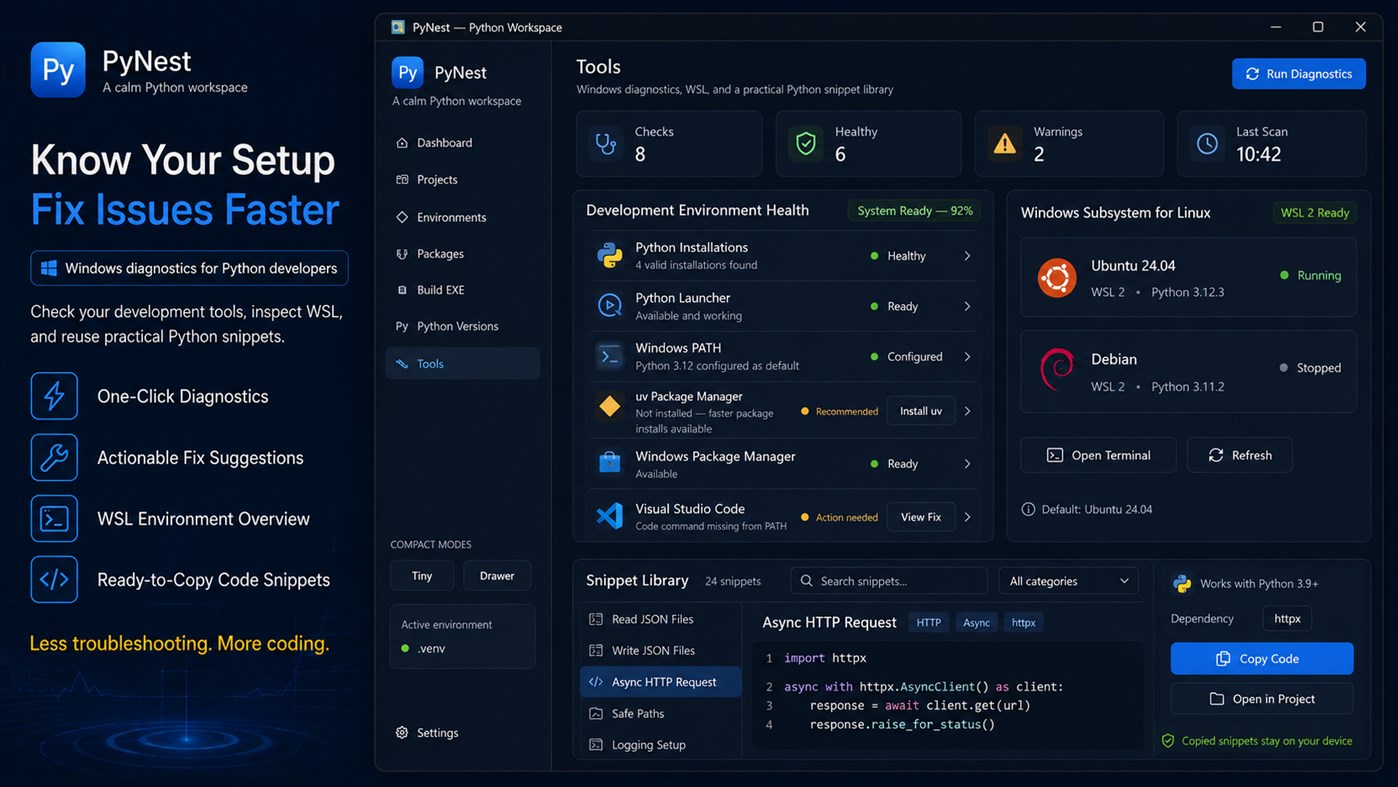Image resolution: width=1398 pixels, height=787 pixels.
Task: Click the yellow Warnings triangle icon
Action: coord(1005,144)
